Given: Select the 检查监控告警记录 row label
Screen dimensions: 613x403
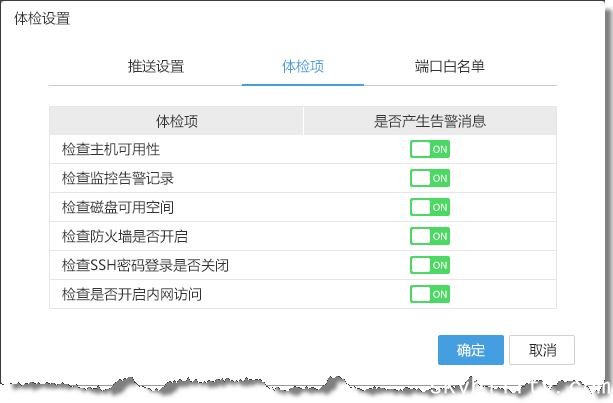Looking at the screenshot, I should pyautogui.click(x=118, y=179).
